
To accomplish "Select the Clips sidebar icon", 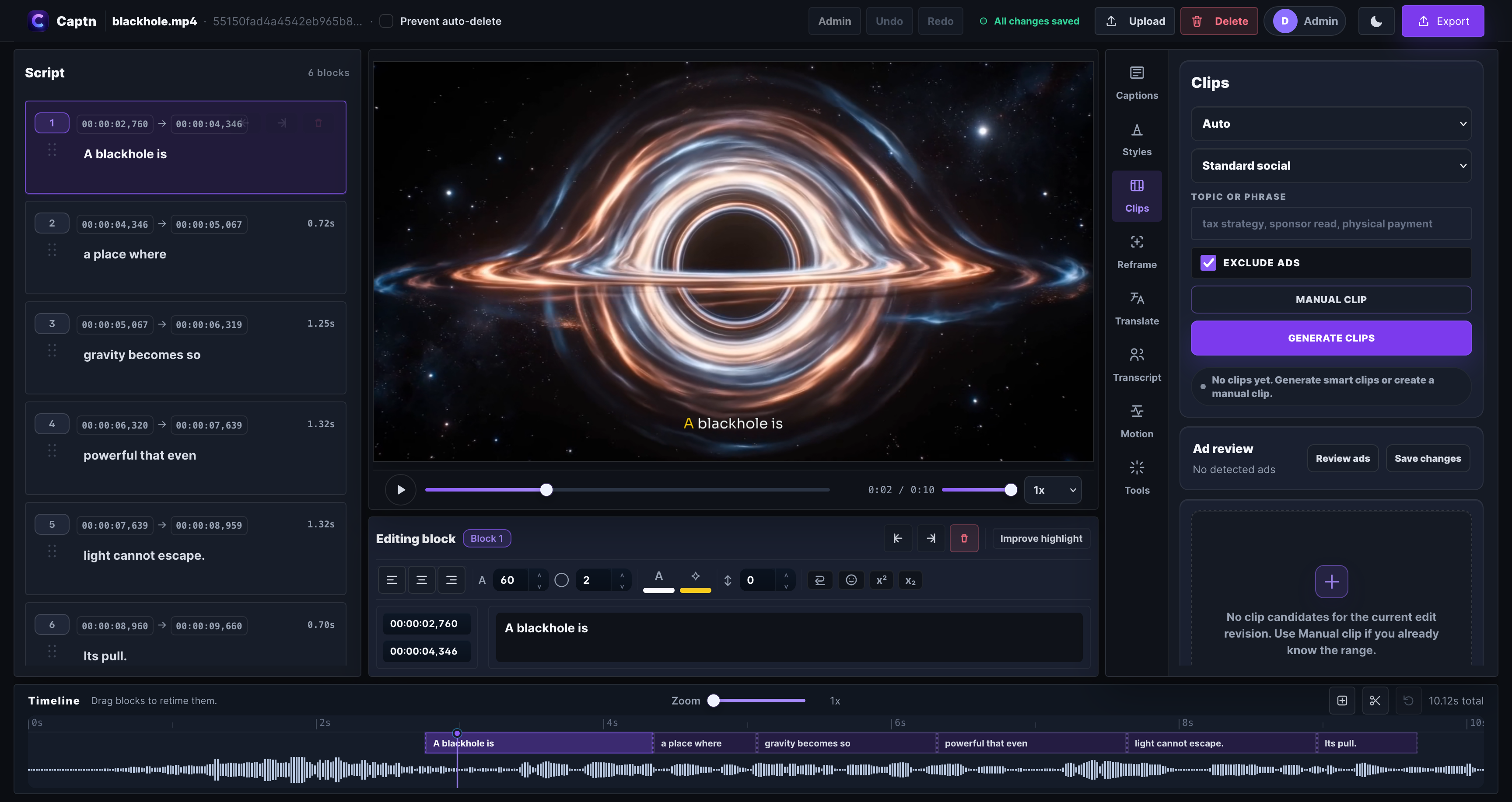I will pyautogui.click(x=1136, y=196).
